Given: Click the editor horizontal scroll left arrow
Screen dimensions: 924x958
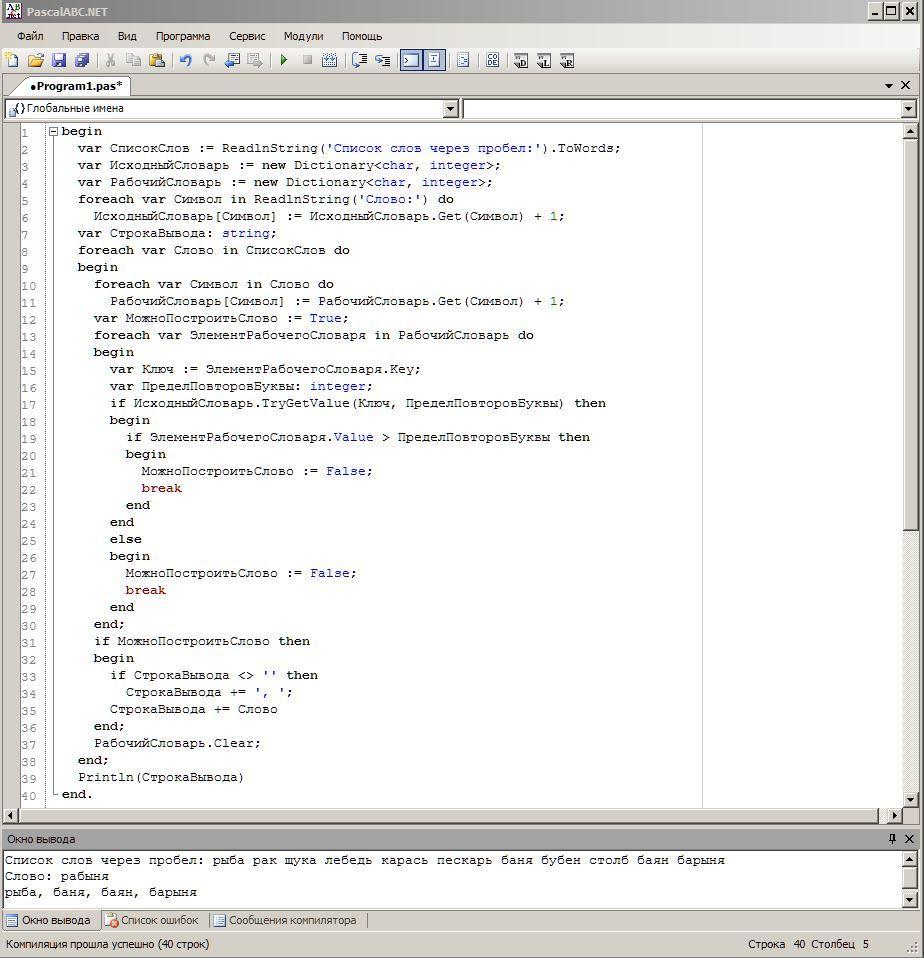Looking at the screenshot, I should click(11, 815).
